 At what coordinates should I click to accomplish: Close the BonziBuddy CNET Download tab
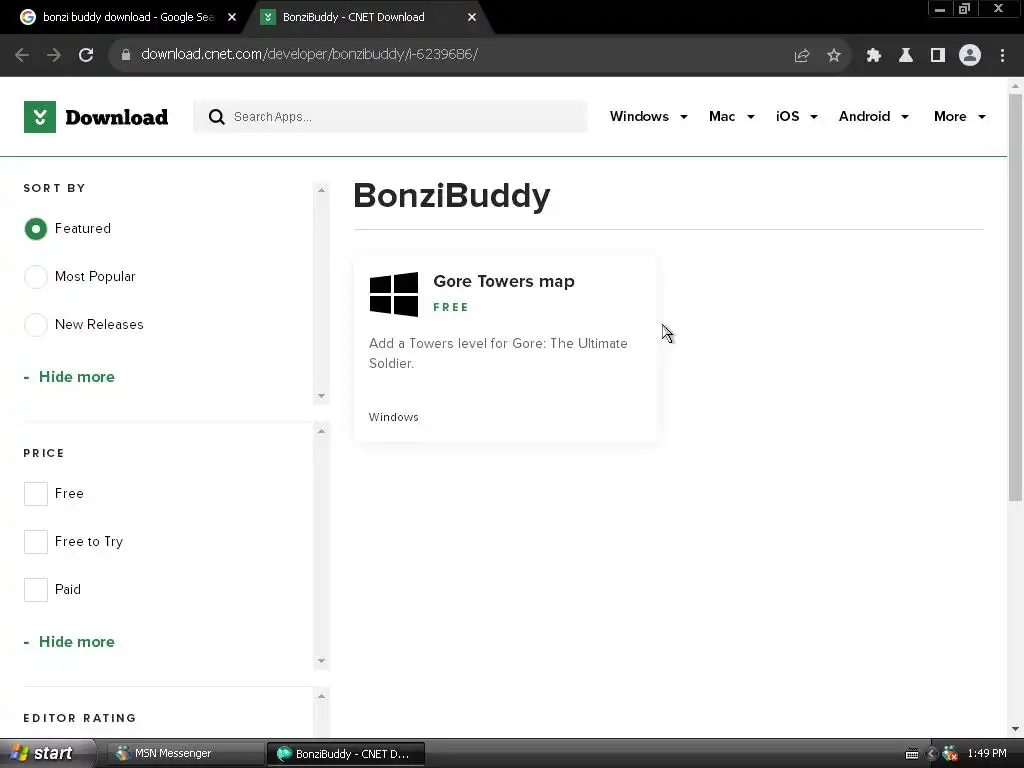point(472,17)
